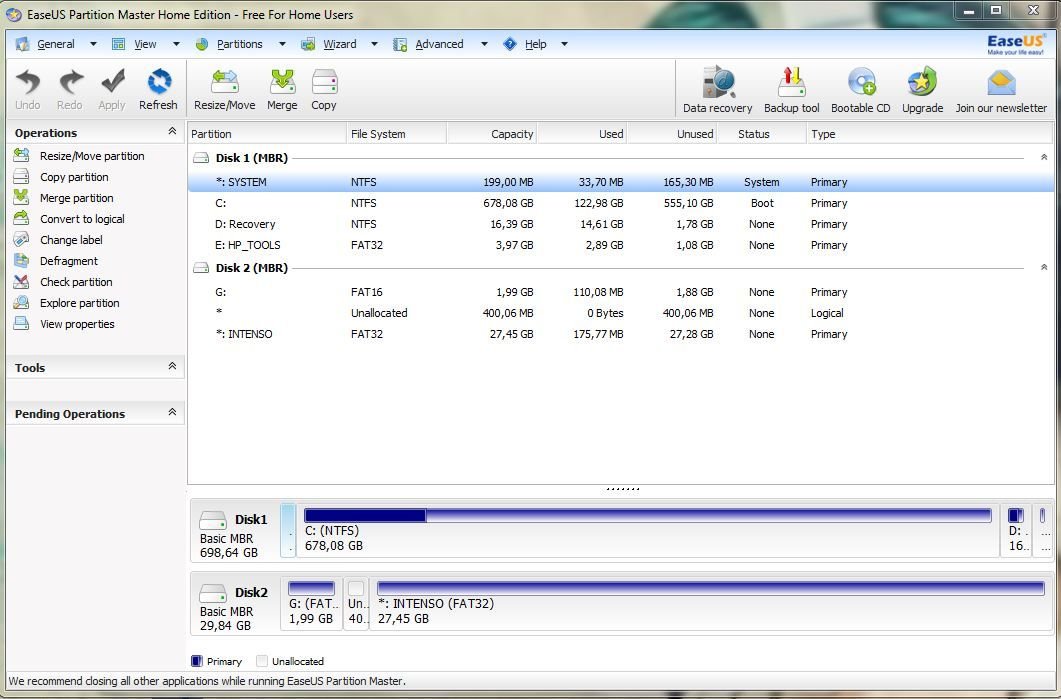Select the Merge toolbar icon
This screenshot has width=1061, height=699.
pos(282,82)
